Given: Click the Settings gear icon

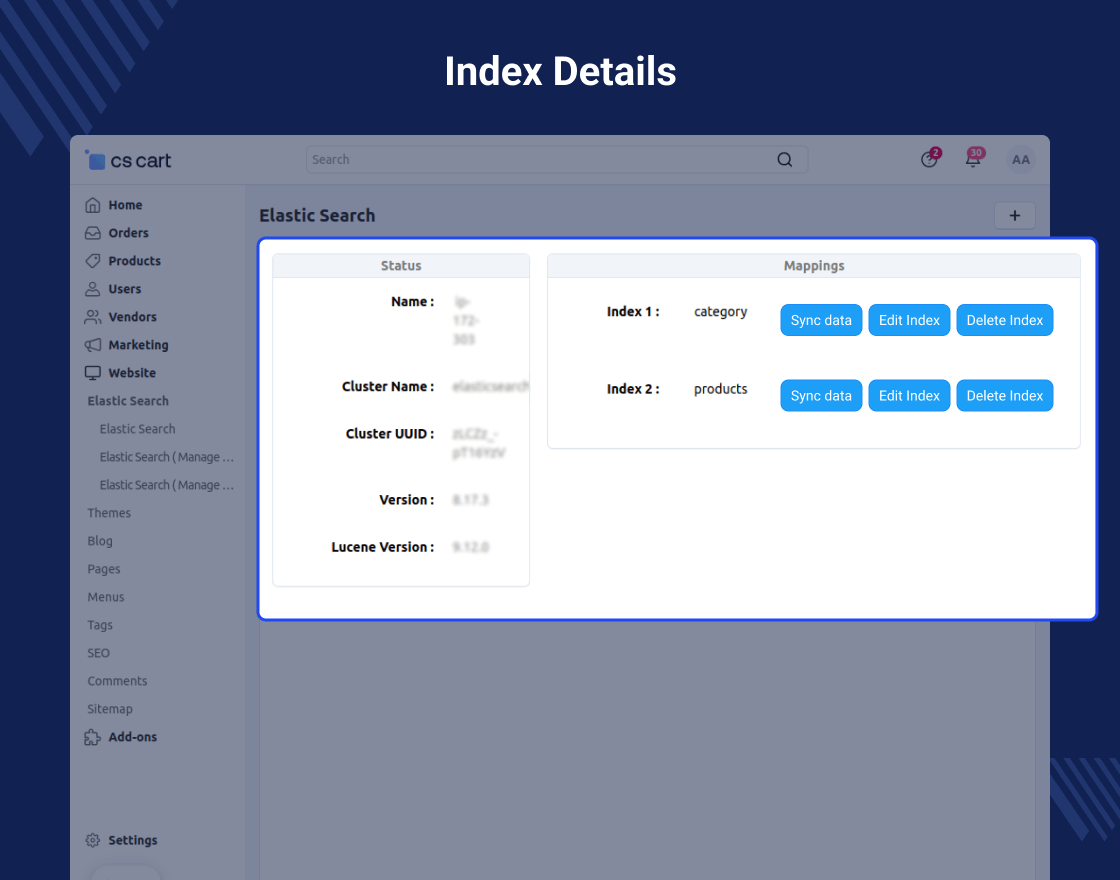Looking at the screenshot, I should click(93, 840).
